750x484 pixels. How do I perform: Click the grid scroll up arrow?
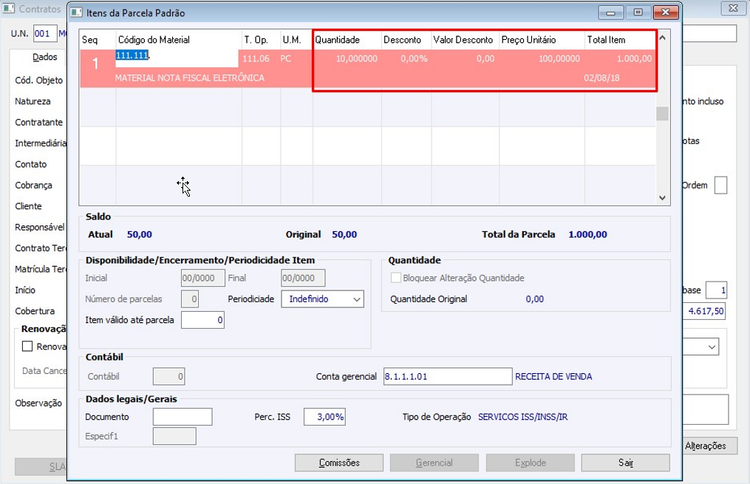662,38
